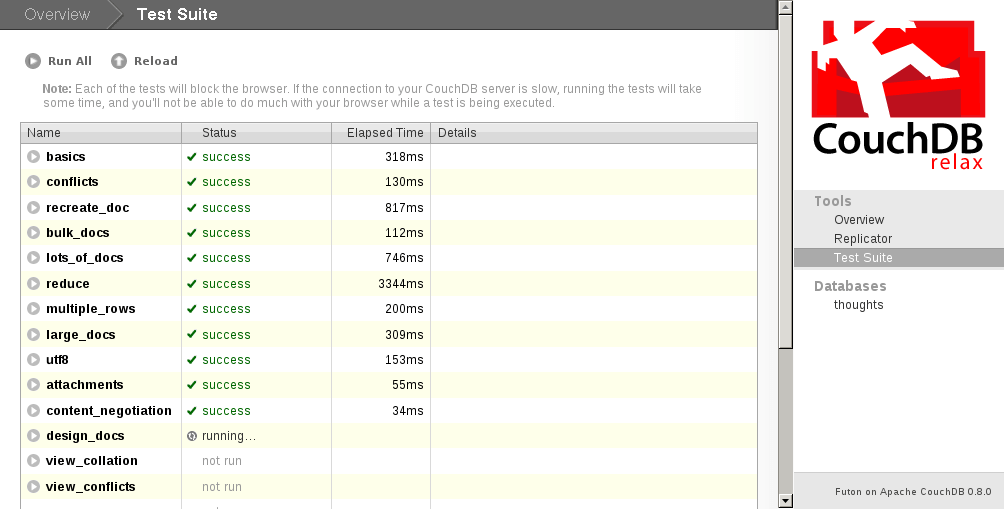Click the scrollbar up arrow
Viewport: 1004px width, 509px height.
[x=786, y=7]
